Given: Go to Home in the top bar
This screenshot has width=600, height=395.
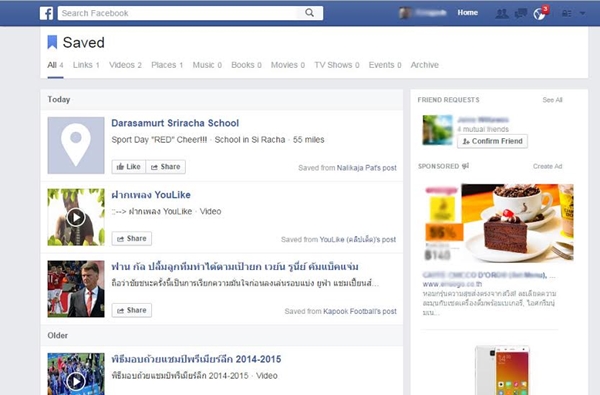Looking at the screenshot, I should [x=468, y=13].
